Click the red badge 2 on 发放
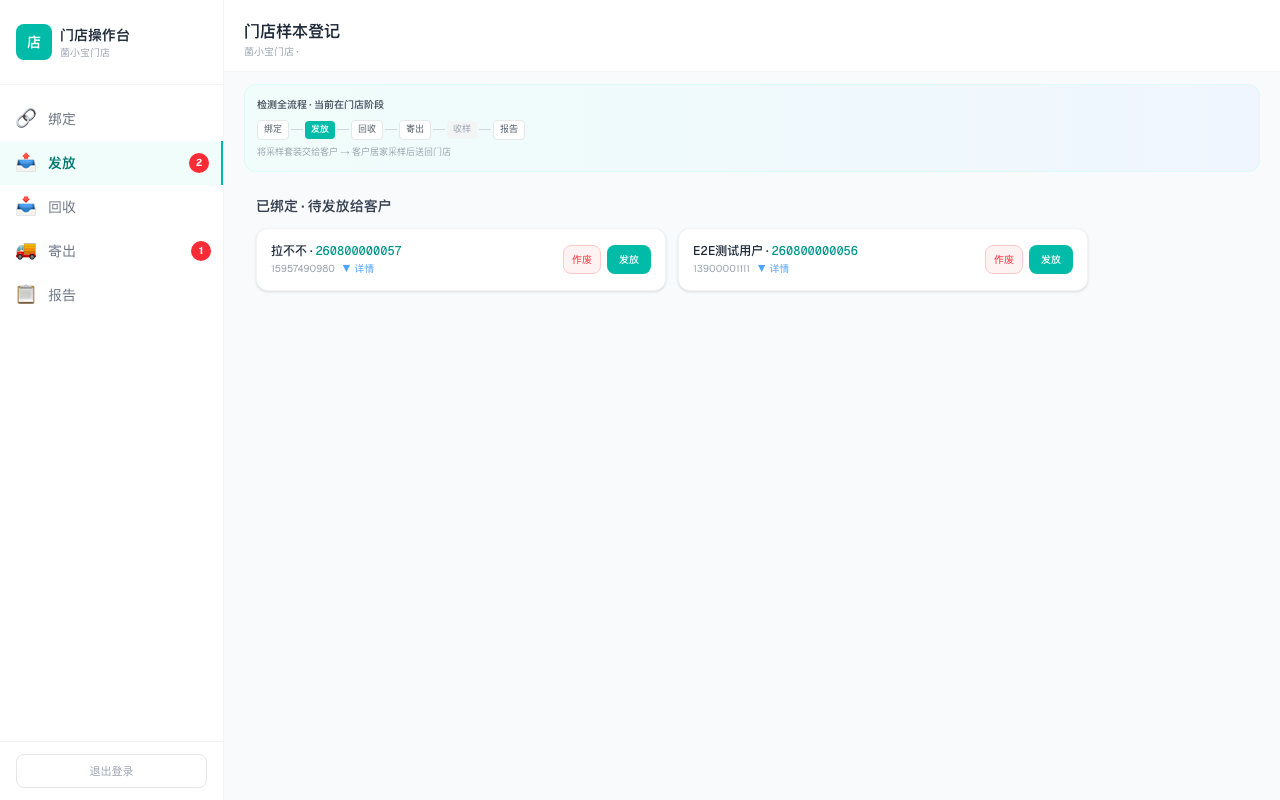This screenshot has width=1280, height=800. click(199, 163)
